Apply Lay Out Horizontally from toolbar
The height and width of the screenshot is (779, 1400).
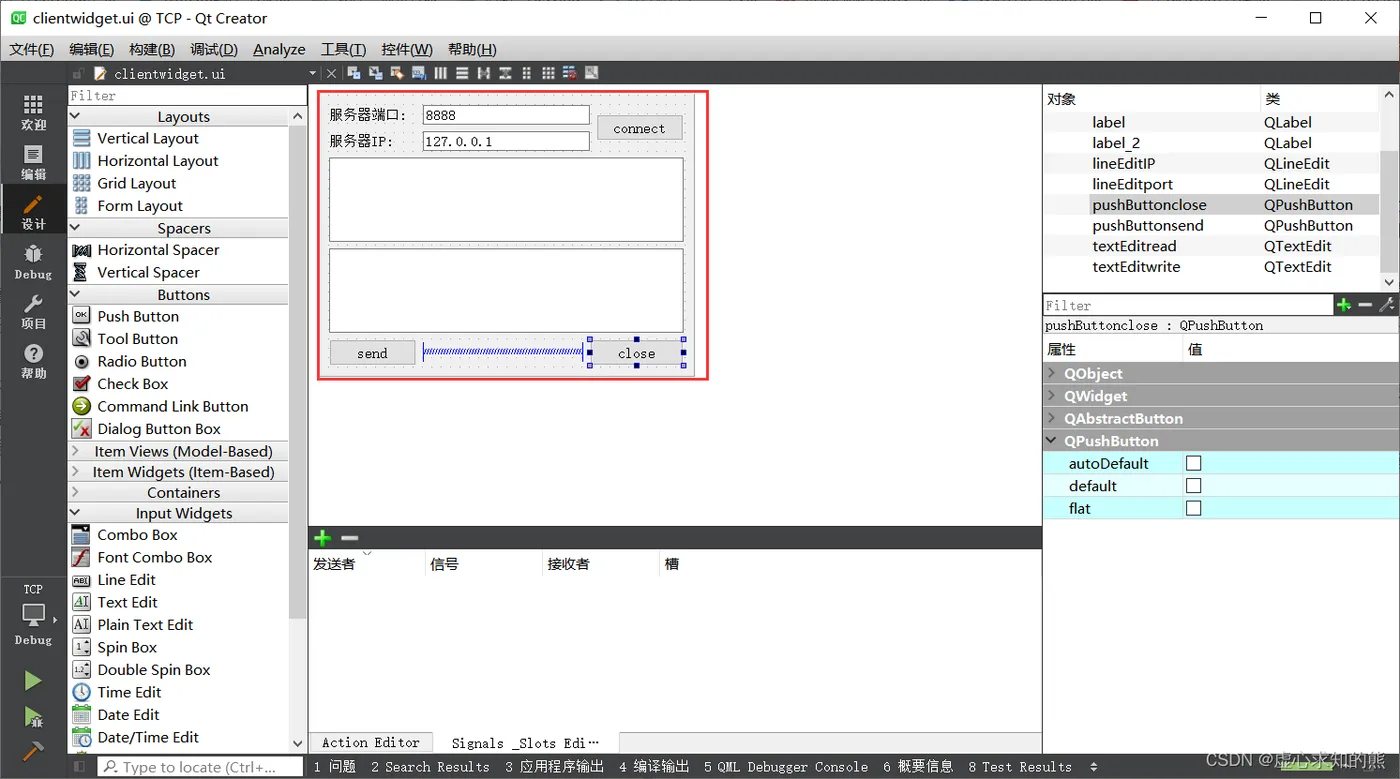click(440, 73)
